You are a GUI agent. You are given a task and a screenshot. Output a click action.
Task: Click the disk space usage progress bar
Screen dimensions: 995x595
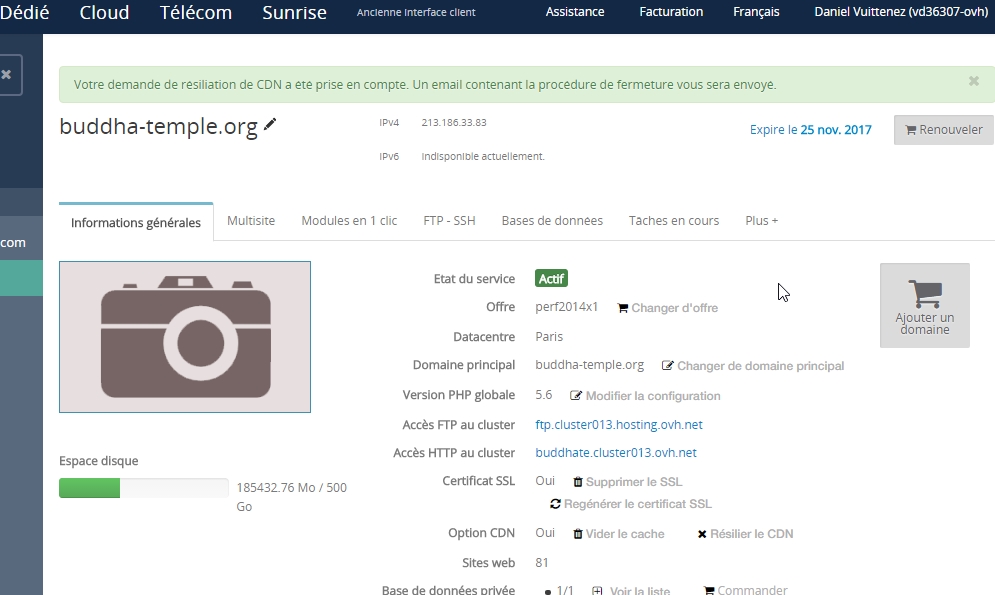(x=143, y=488)
